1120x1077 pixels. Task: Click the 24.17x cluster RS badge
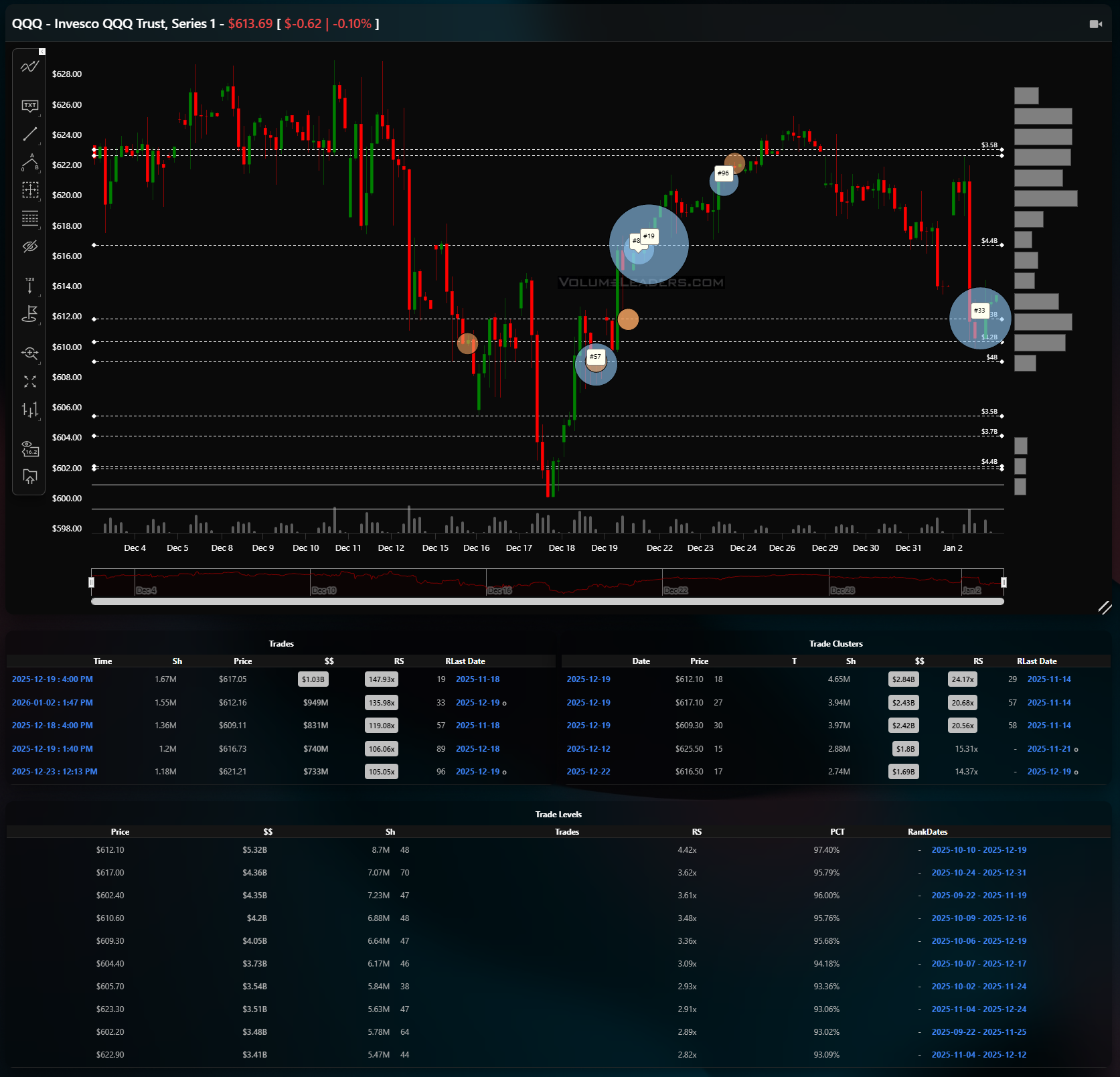963,679
